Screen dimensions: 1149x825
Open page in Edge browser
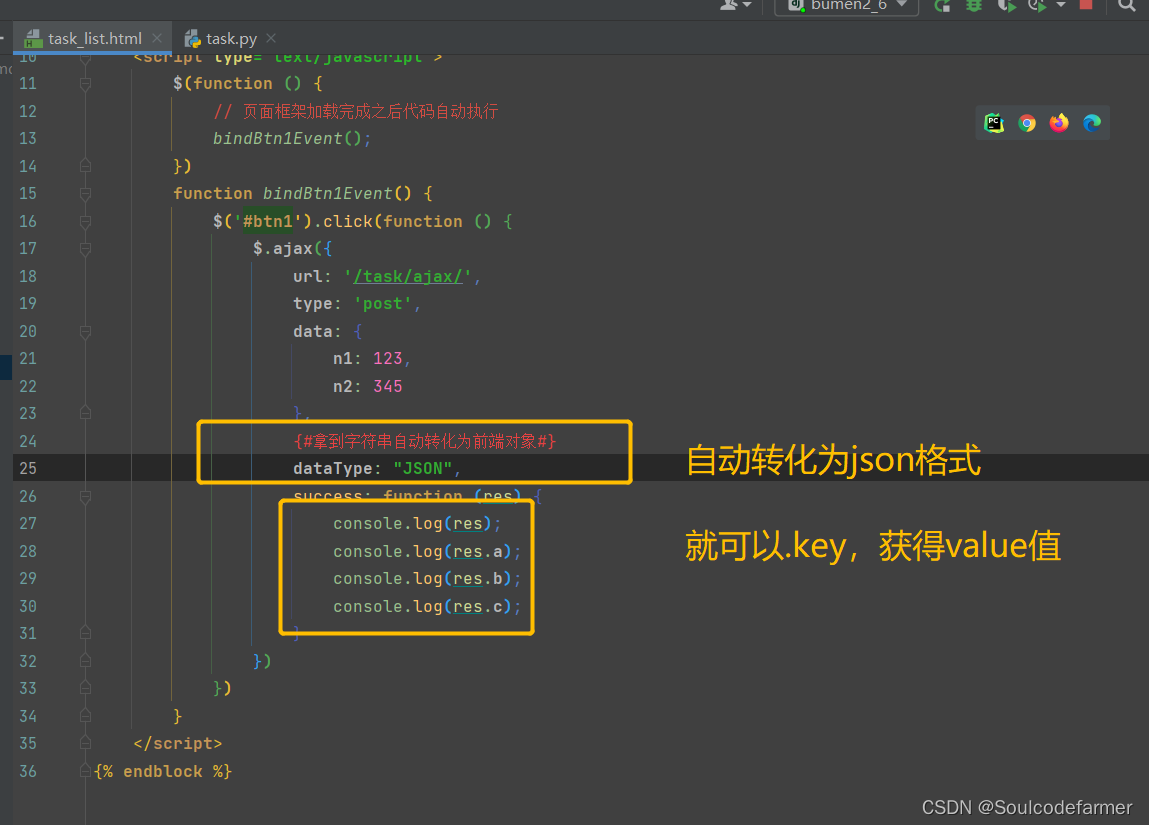pos(1092,123)
